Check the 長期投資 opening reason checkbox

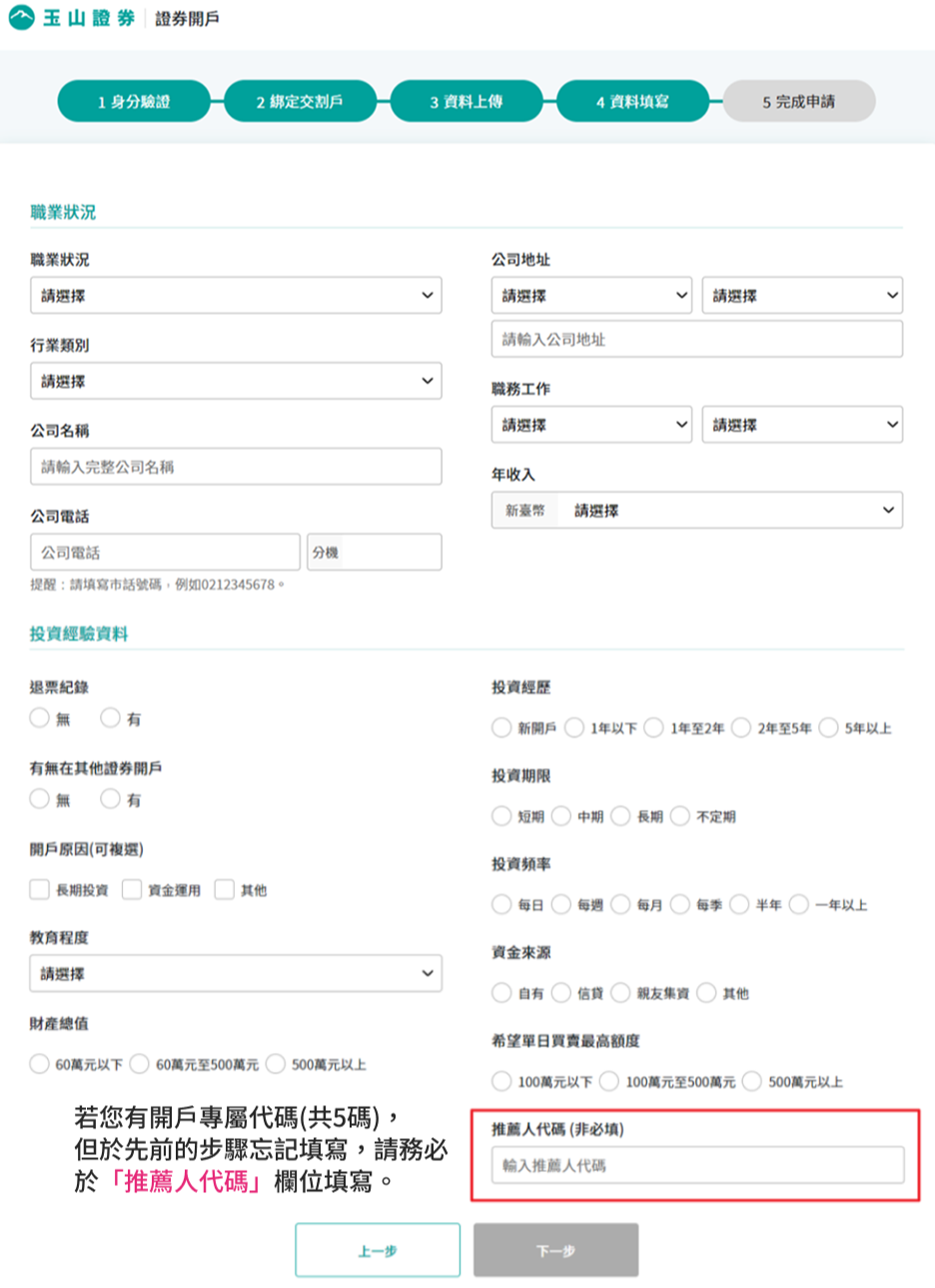(x=38, y=889)
